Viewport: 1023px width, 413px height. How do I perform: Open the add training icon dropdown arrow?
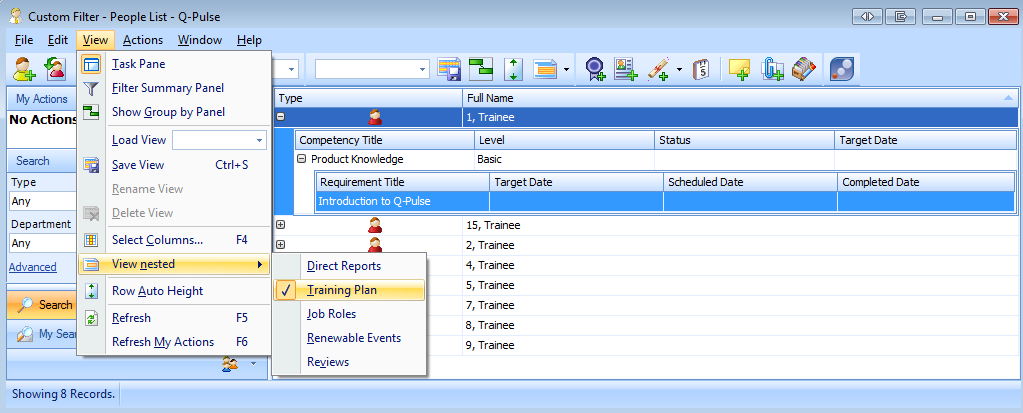(679, 69)
